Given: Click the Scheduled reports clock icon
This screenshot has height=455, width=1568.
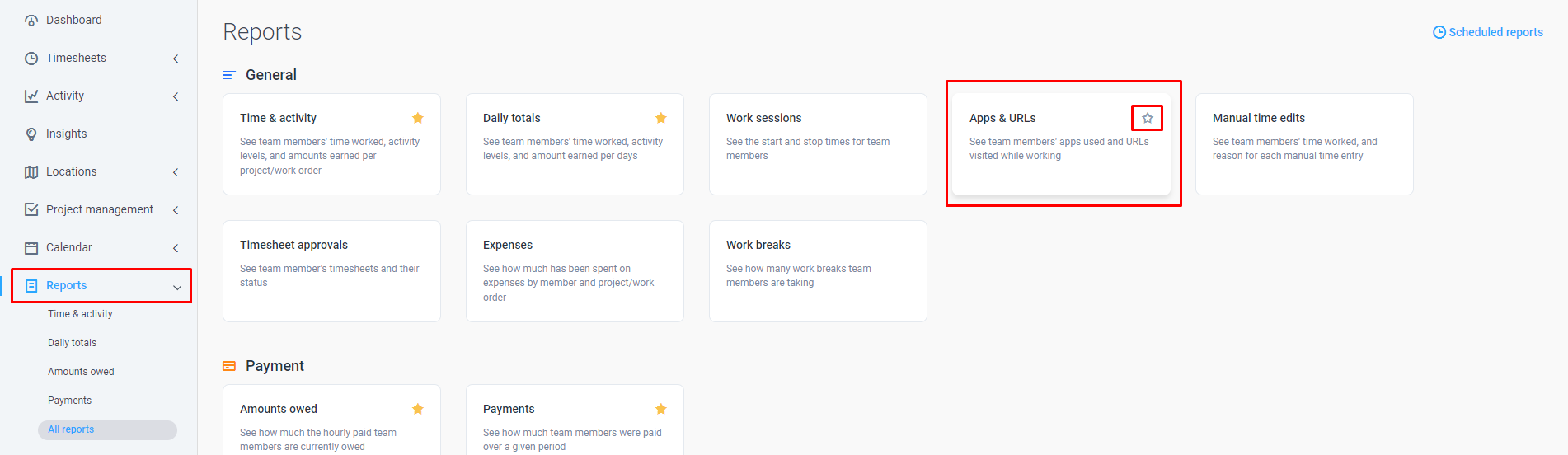Looking at the screenshot, I should [x=1439, y=32].
